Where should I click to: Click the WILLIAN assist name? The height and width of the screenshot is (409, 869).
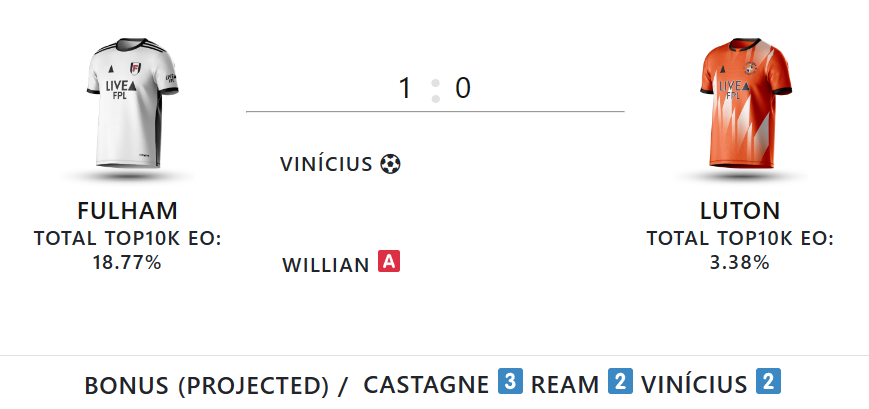point(326,265)
